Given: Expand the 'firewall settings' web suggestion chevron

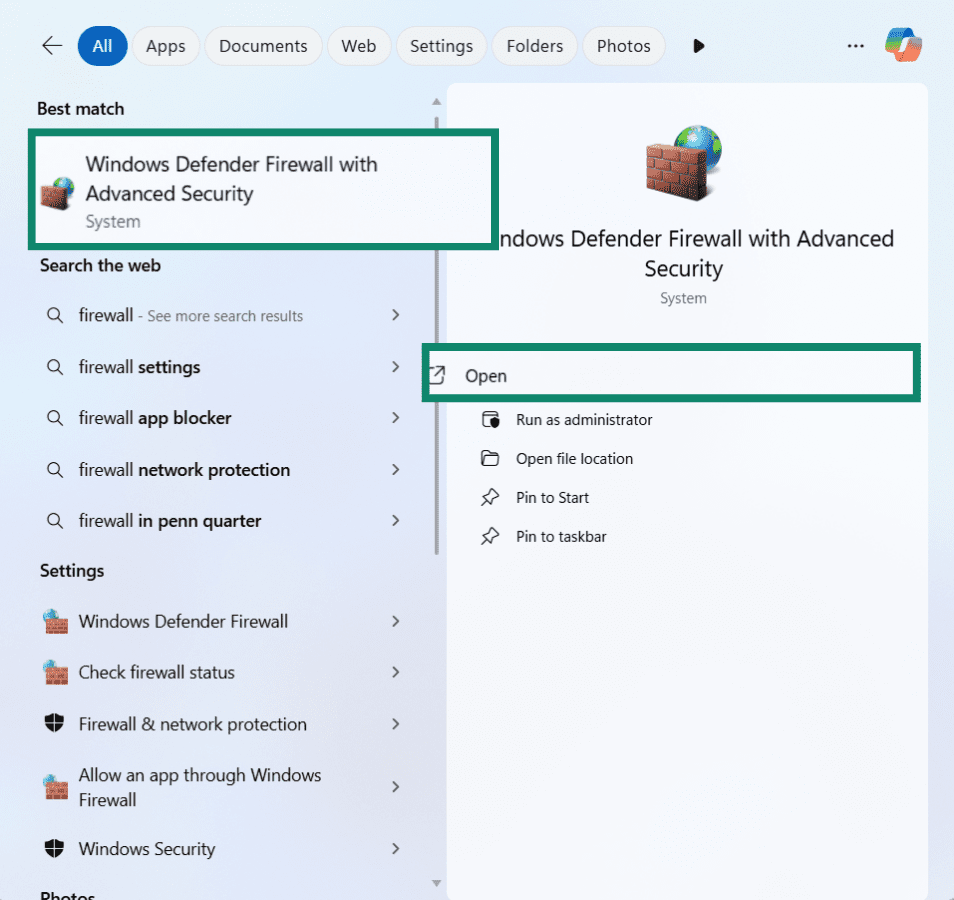Looking at the screenshot, I should tap(396, 367).
